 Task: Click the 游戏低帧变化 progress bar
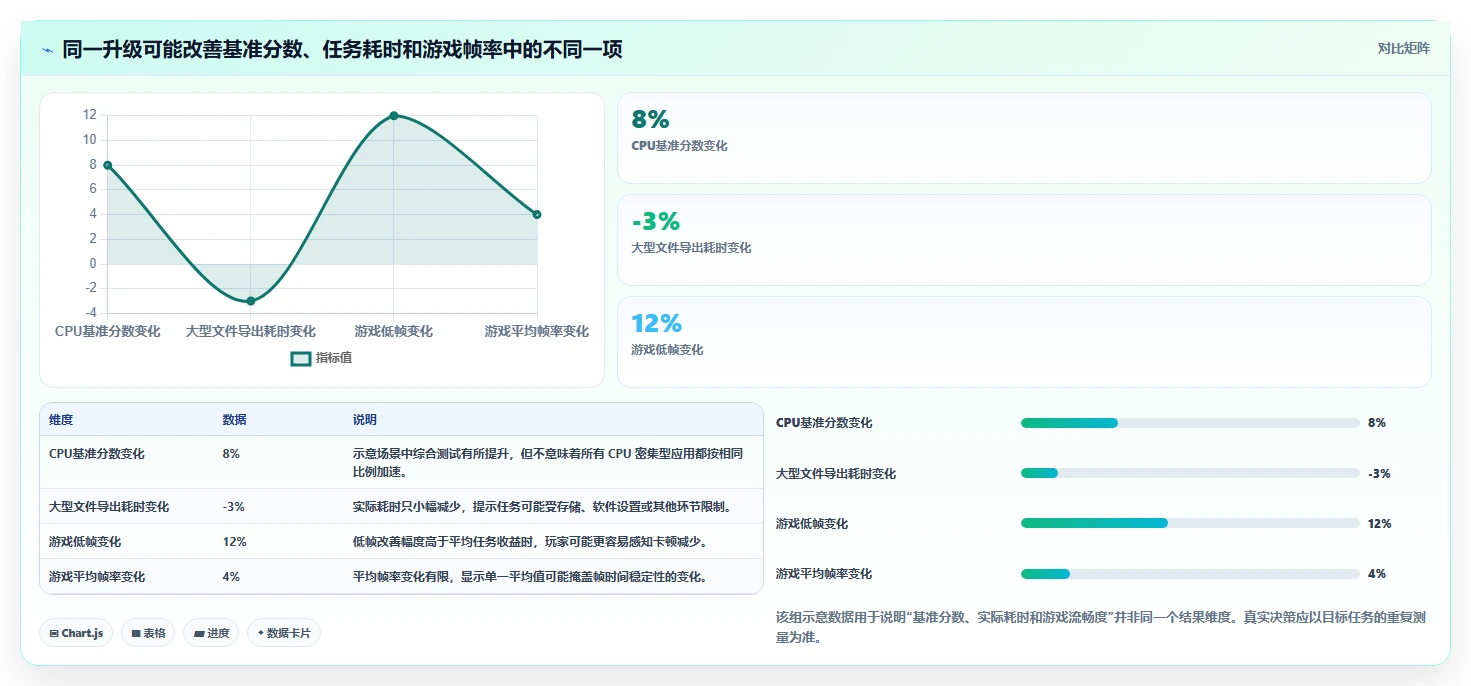(x=1190, y=523)
